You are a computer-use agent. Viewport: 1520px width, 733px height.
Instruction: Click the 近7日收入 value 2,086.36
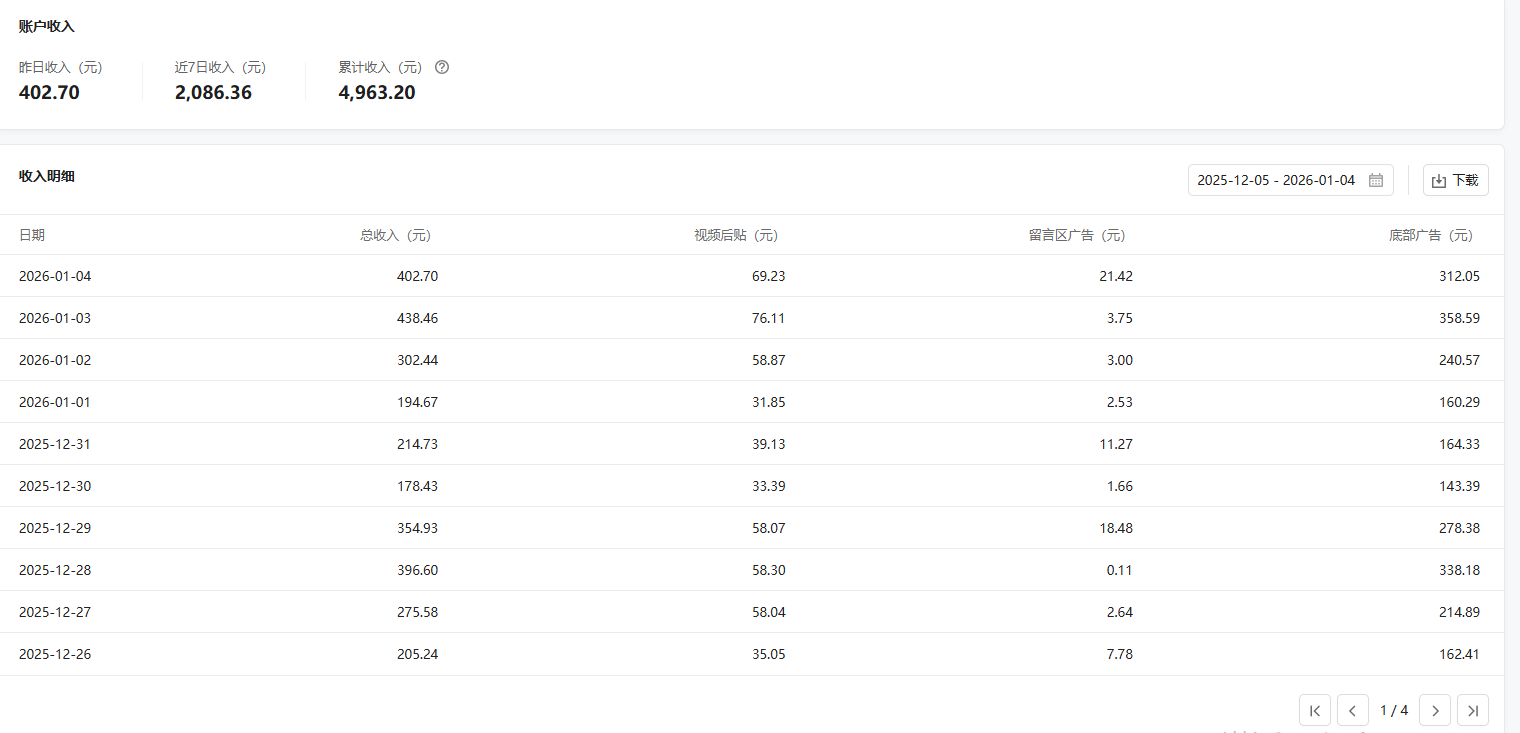[213, 93]
